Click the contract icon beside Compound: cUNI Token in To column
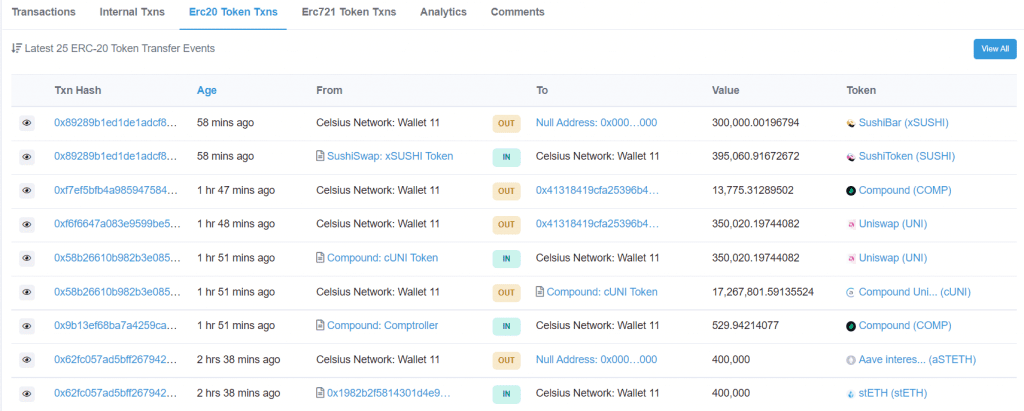 [539, 291]
